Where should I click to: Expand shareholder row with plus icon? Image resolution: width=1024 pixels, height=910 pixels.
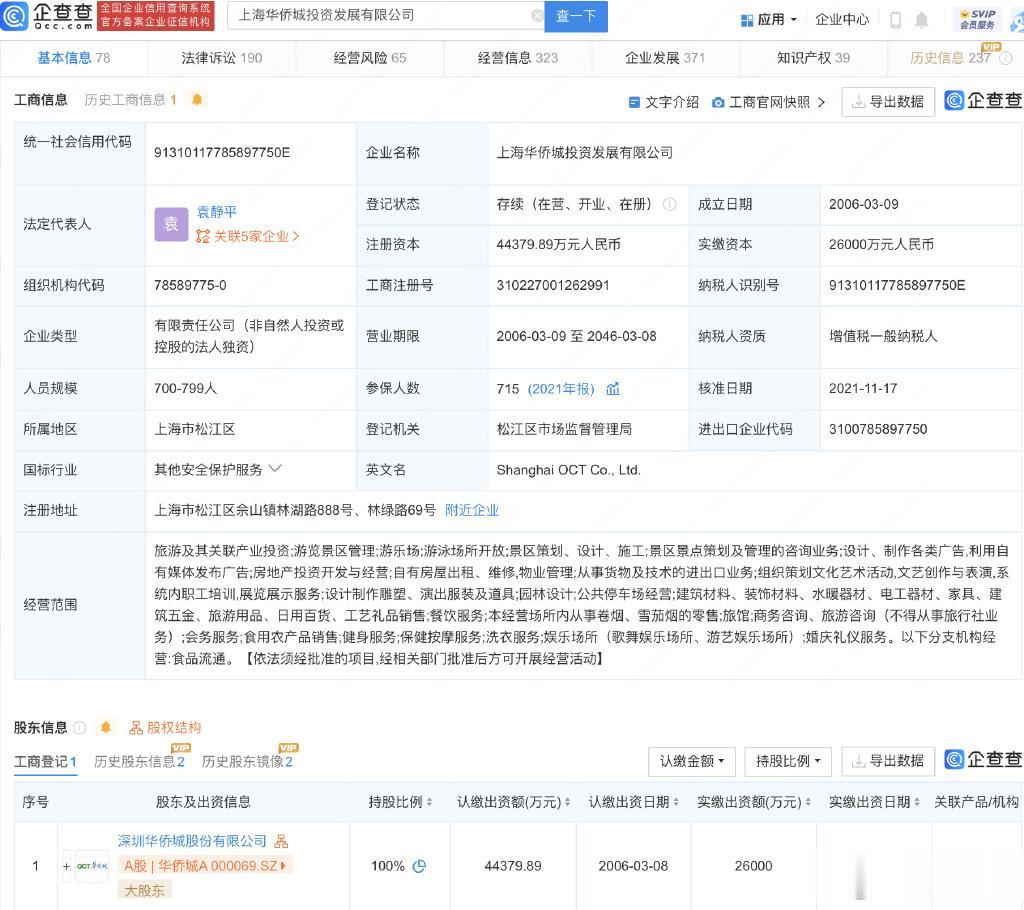pos(66,866)
